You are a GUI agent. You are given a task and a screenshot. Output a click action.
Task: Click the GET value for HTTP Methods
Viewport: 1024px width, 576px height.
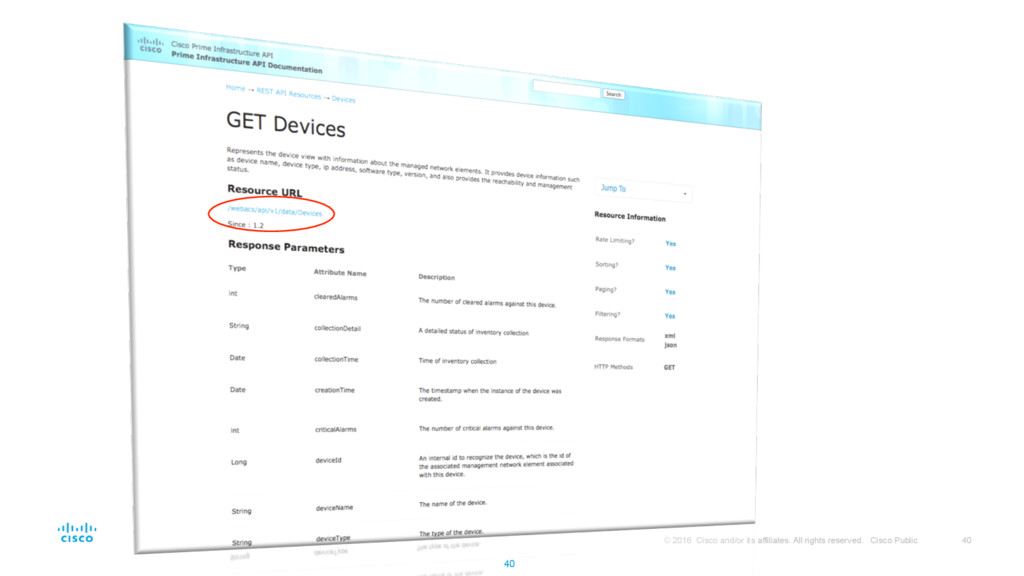(x=669, y=368)
